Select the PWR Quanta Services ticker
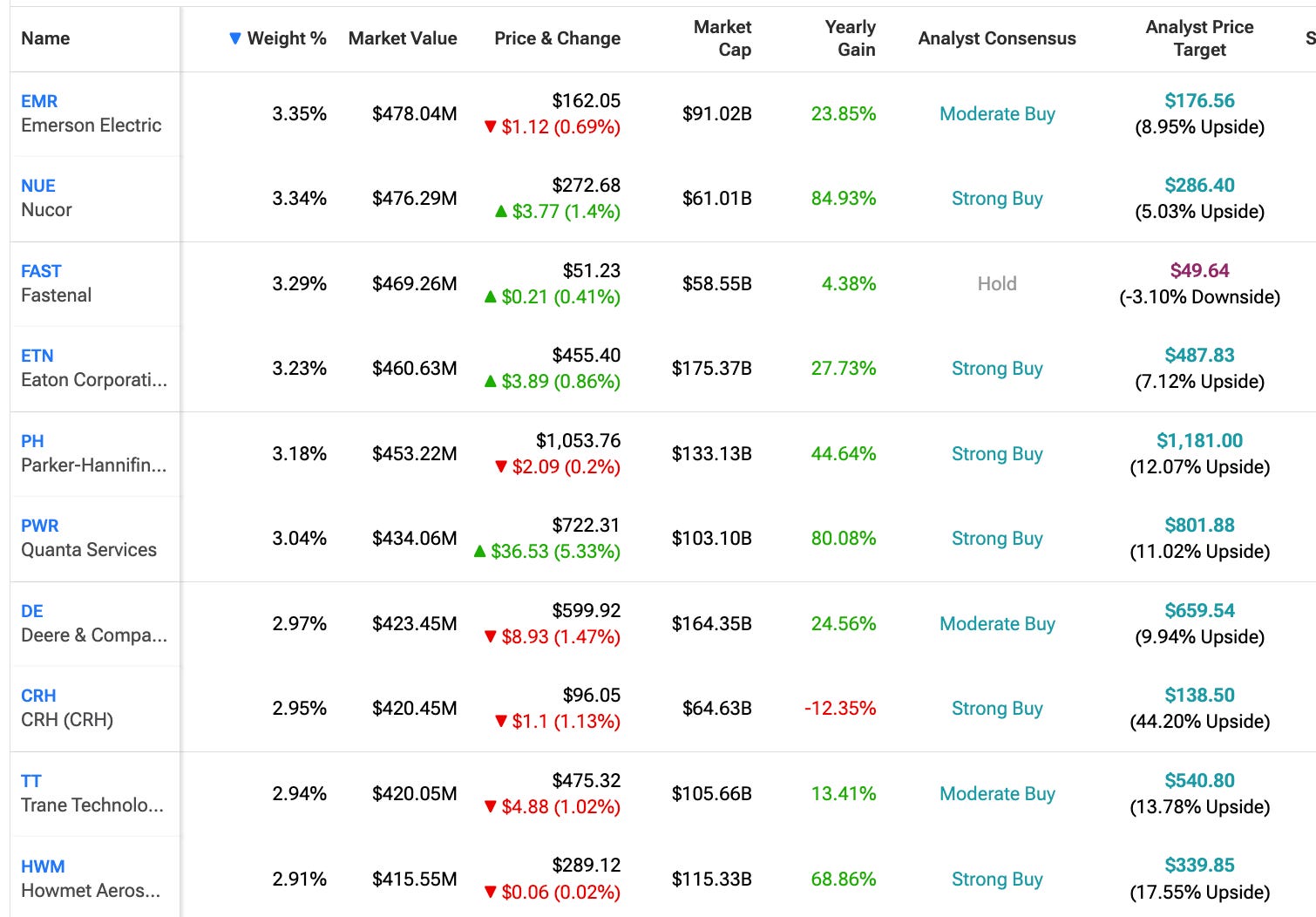 pos(40,526)
